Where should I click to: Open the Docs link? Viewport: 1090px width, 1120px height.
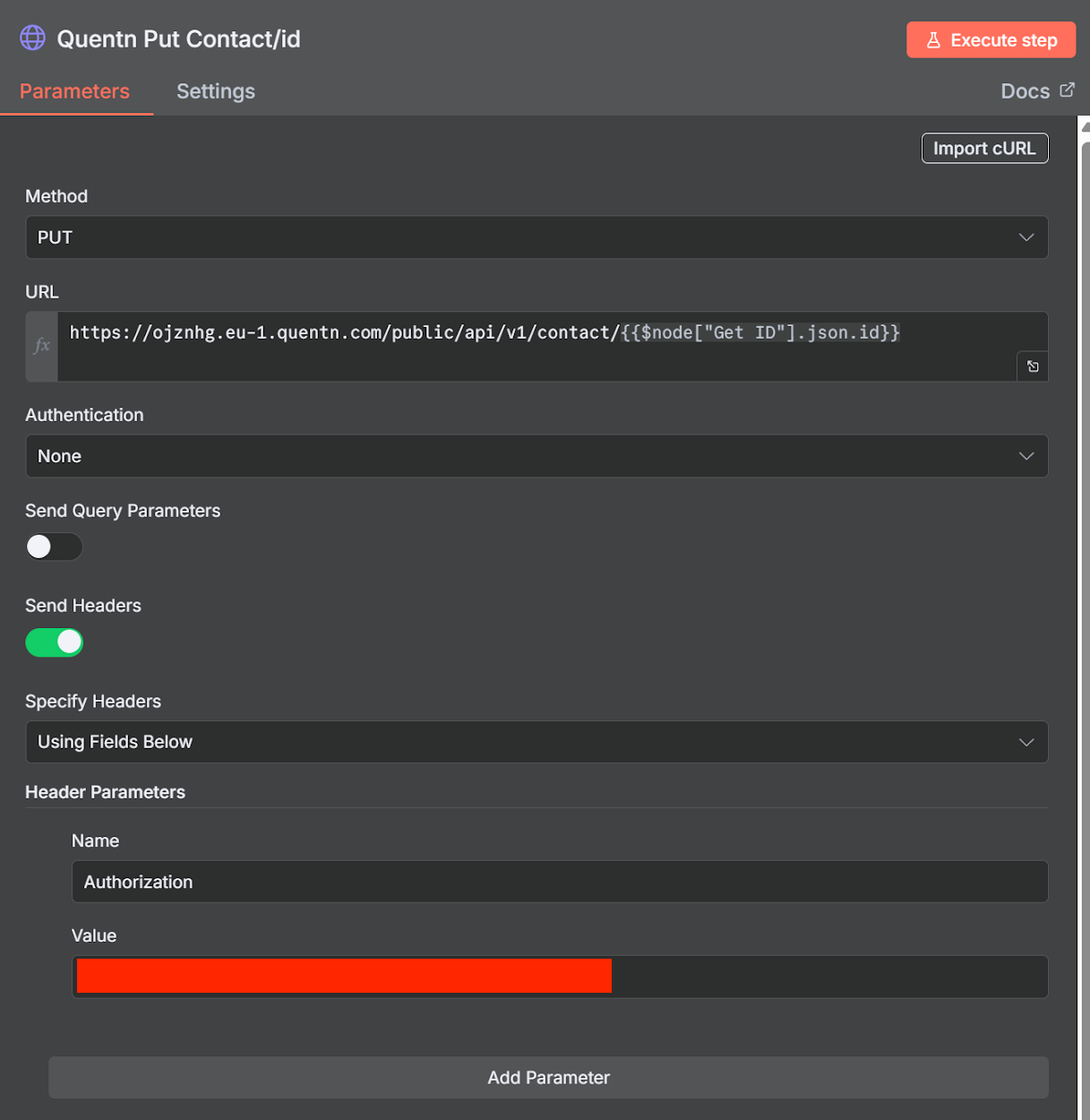[x=1025, y=91]
